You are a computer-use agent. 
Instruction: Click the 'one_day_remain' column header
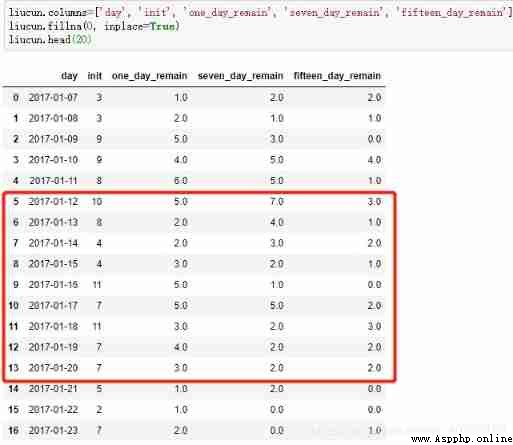[x=149, y=76]
